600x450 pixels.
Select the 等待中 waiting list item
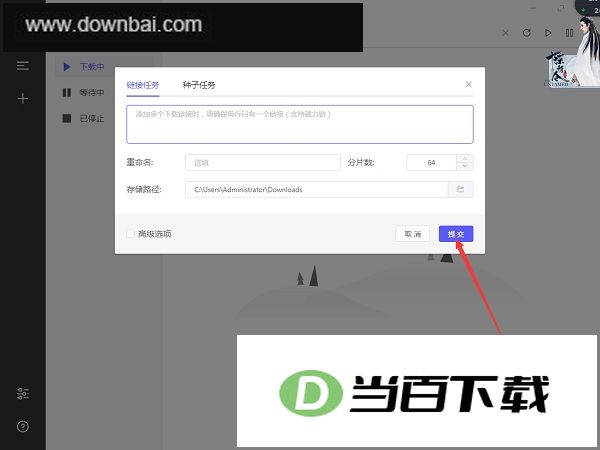tap(83, 93)
